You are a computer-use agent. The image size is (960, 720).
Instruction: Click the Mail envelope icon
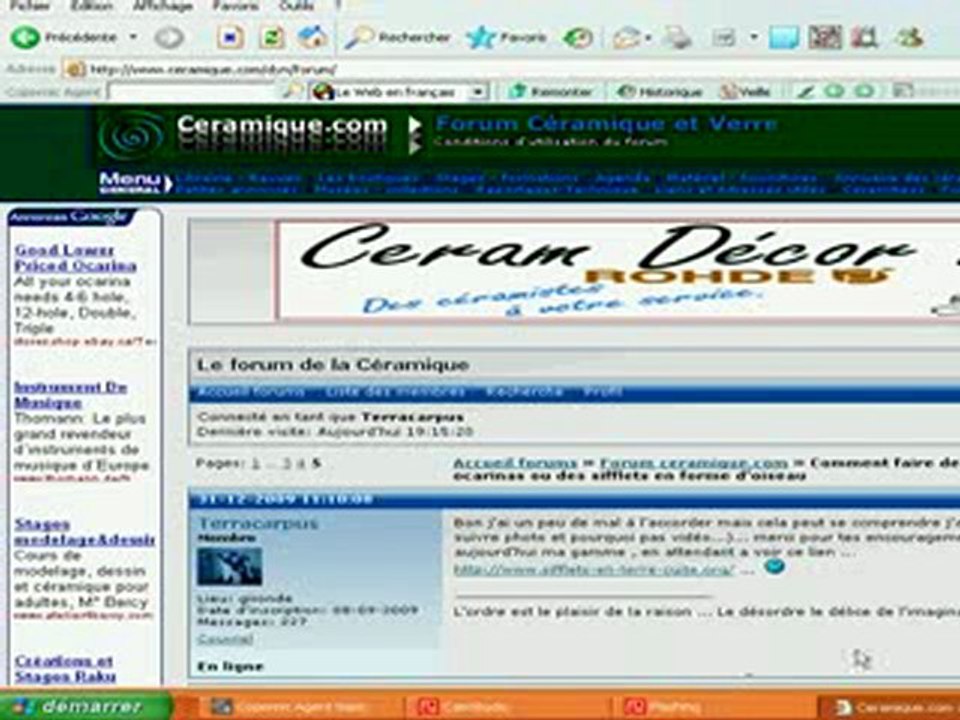click(627, 38)
